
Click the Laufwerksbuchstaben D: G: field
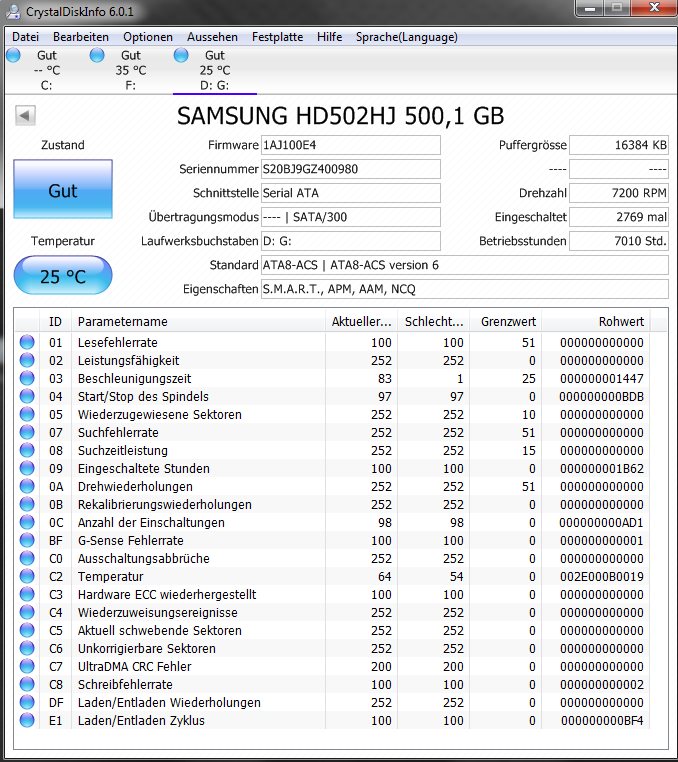[x=351, y=241]
